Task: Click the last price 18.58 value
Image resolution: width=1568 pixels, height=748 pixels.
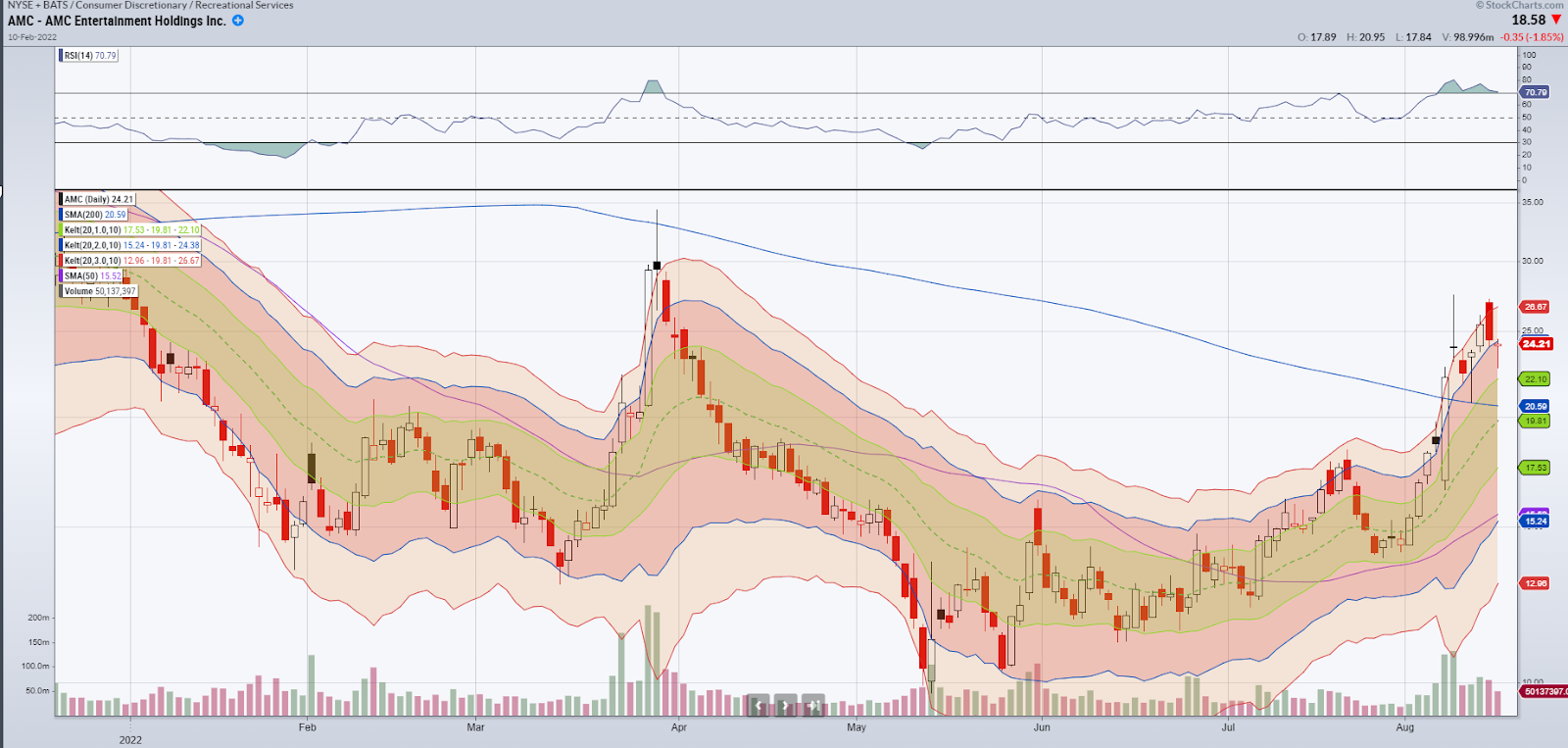Action: click(1528, 20)
